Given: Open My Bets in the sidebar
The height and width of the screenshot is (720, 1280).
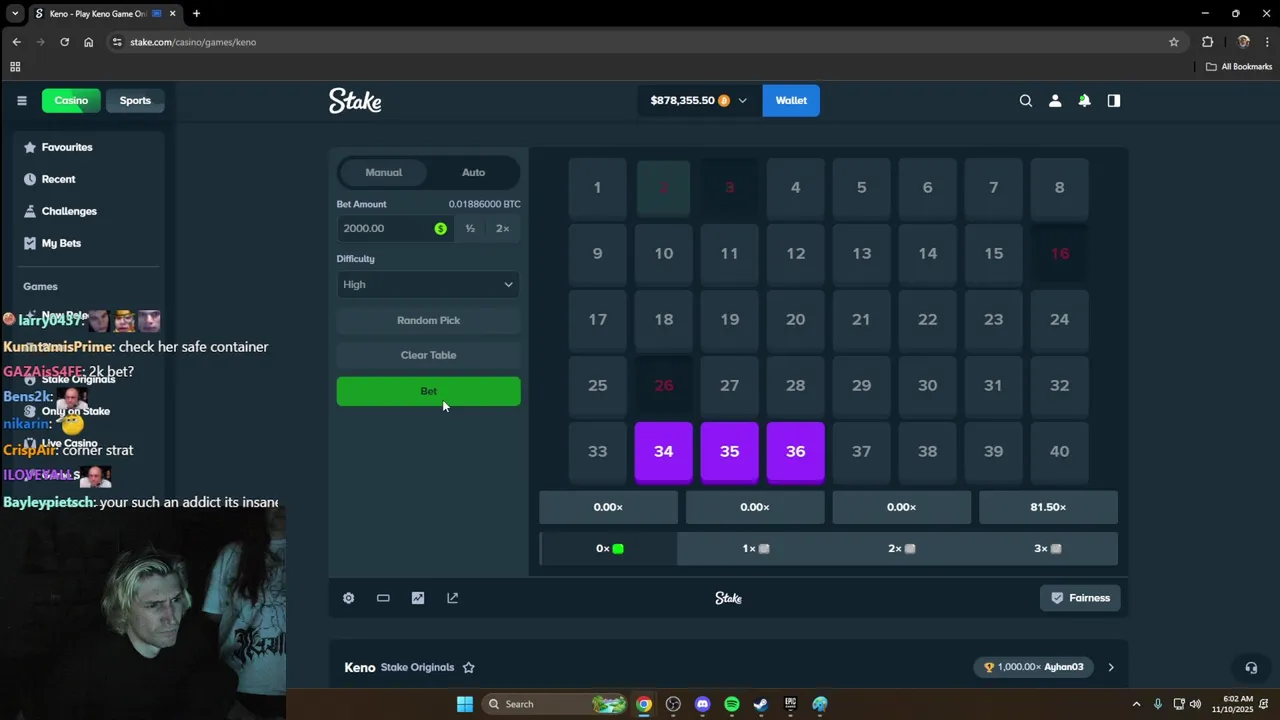Looking at the screenshot, I should point(61,243).
